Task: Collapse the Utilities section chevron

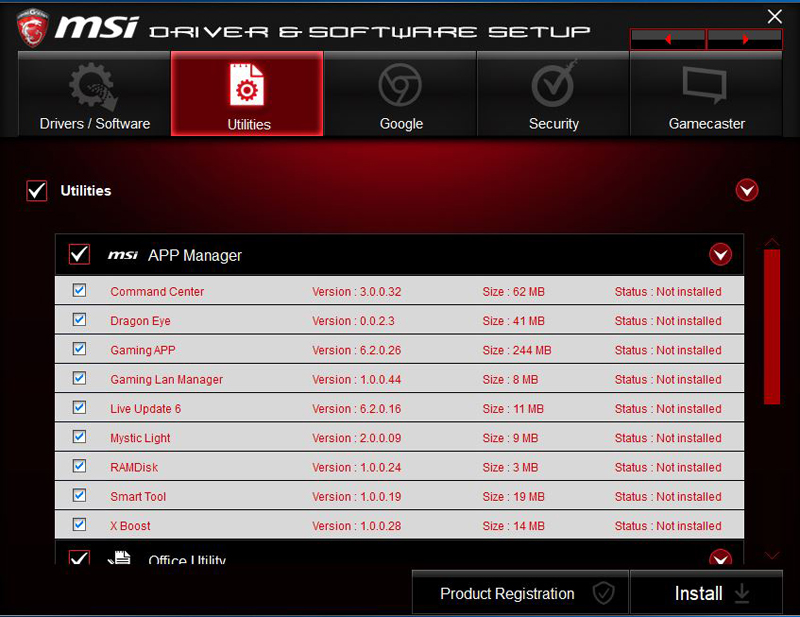Action: [x=747, y=190]
